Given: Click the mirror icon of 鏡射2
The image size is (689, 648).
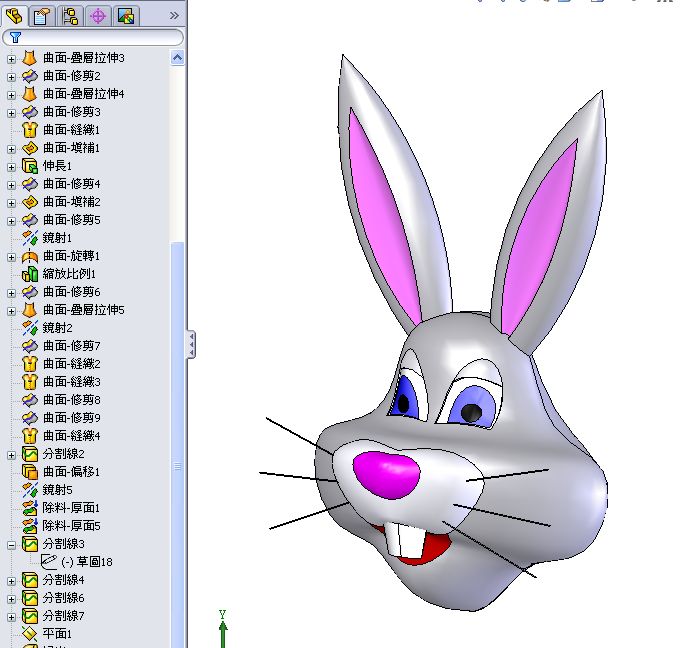Looking at the screenshot, I should coord(30,328).
